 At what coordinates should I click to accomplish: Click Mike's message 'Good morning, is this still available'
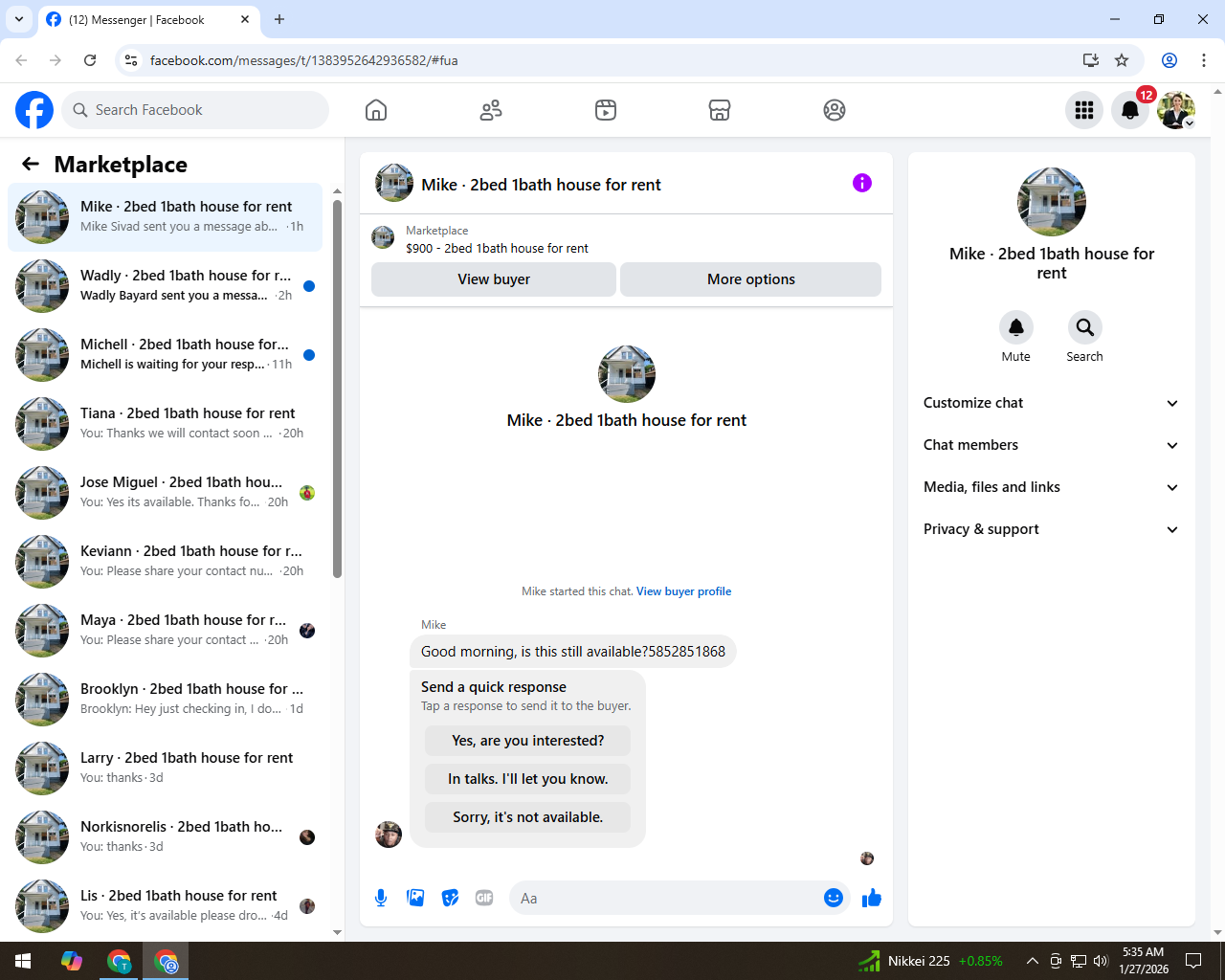click(573, 652)
